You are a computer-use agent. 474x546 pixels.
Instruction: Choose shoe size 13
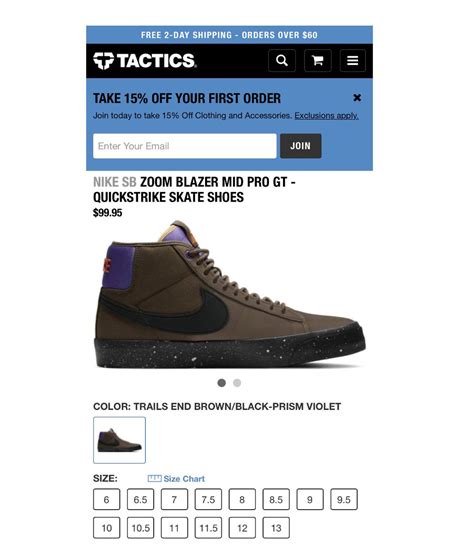pos(276,528)
